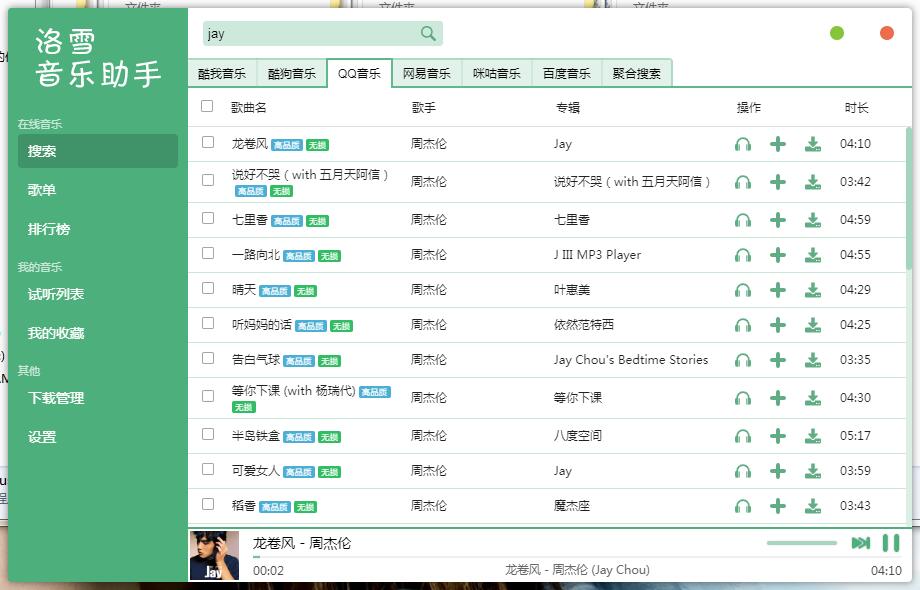The height and width of the screenshot is (590, 920).
Task: Download 一路向北 track
Action: pyautogui.click(x=813, y=255)
